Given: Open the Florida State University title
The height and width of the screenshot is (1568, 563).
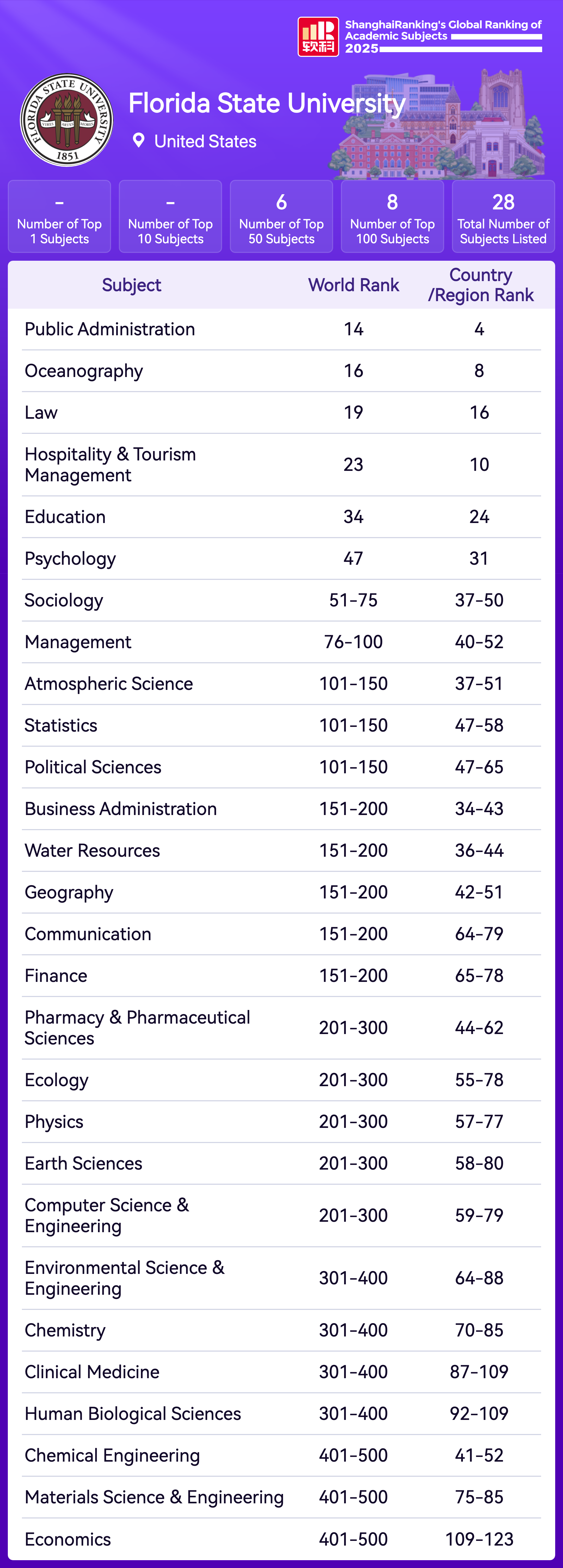Looking at the screenshot, I should 267,104.
